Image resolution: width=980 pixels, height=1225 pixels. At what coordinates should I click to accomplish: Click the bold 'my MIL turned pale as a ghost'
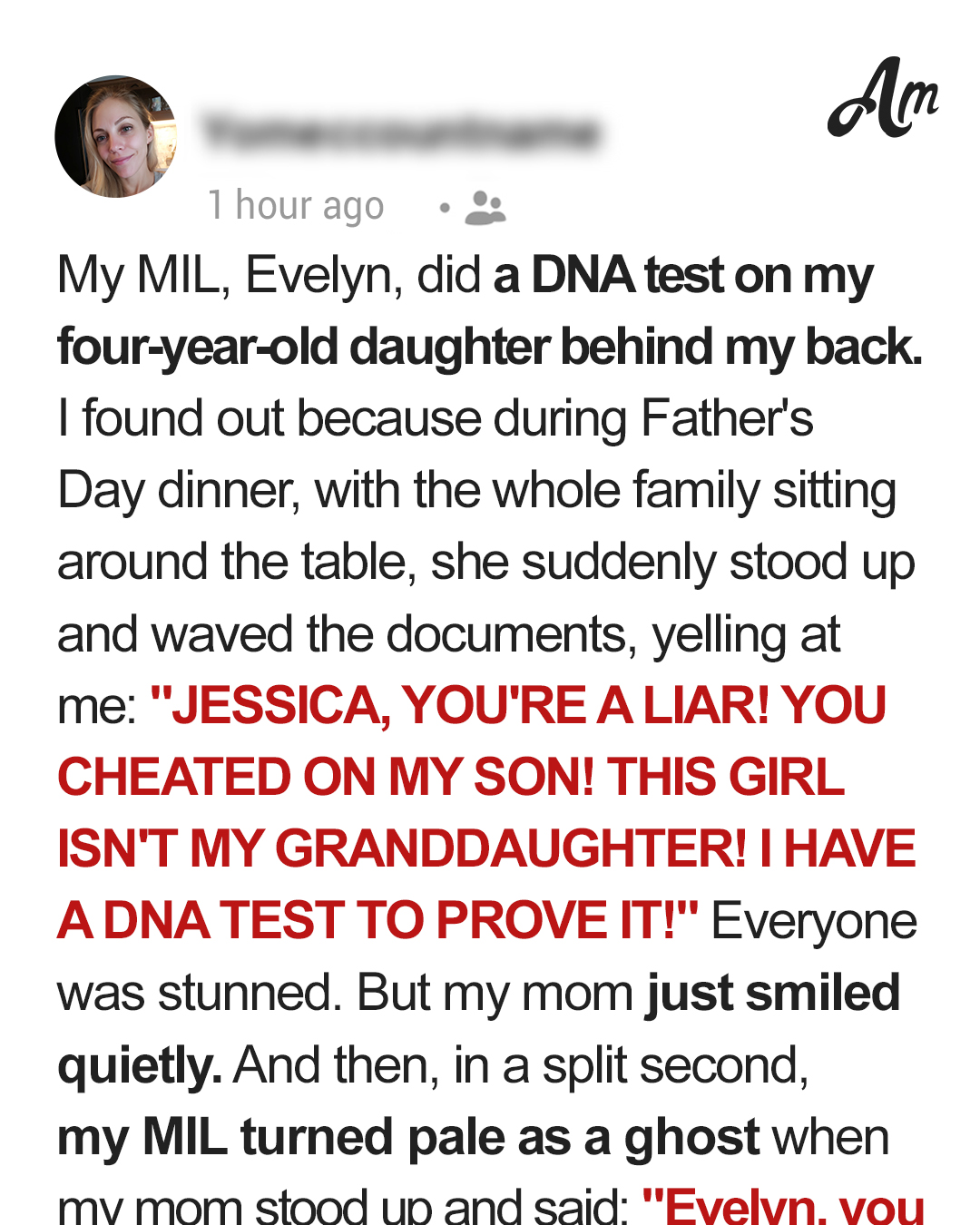click(x=408, y=1137)
